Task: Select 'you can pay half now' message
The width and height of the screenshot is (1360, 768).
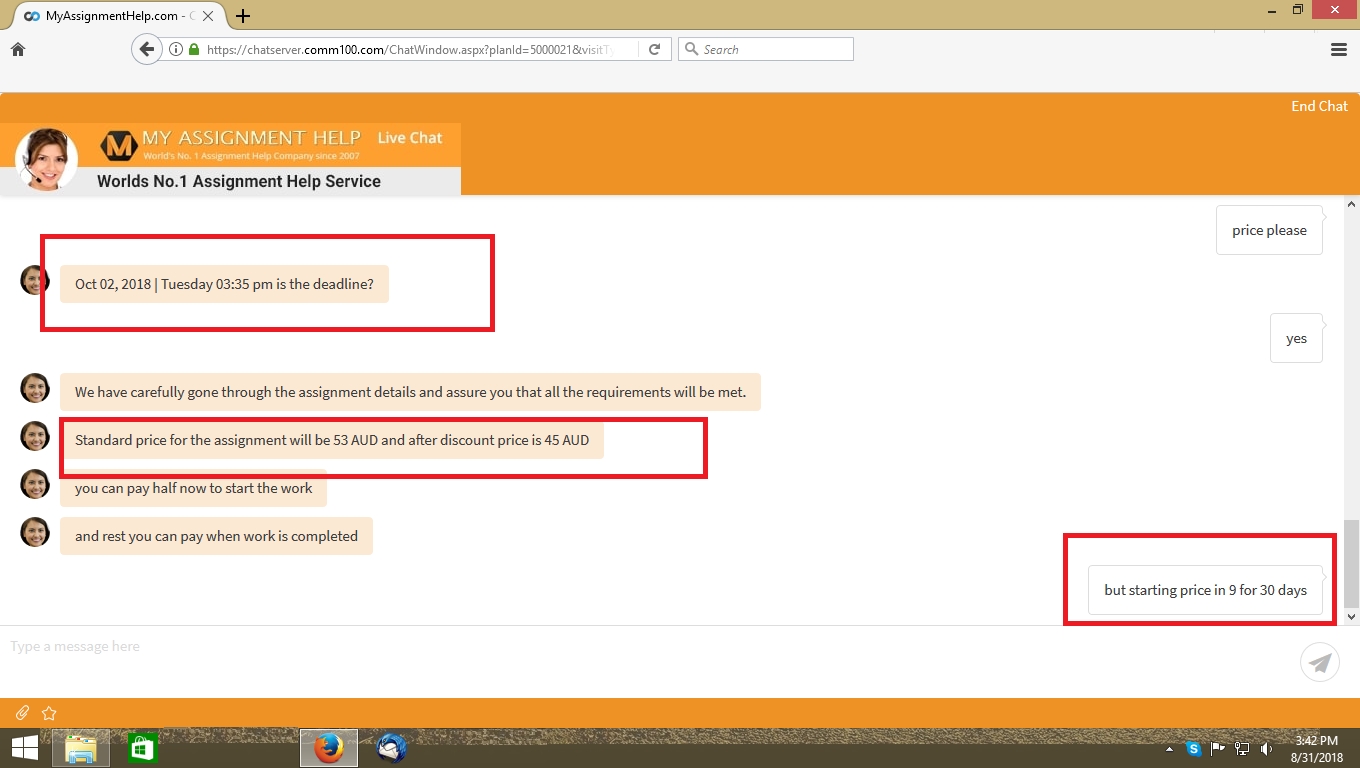Action: tap(193, 488)
